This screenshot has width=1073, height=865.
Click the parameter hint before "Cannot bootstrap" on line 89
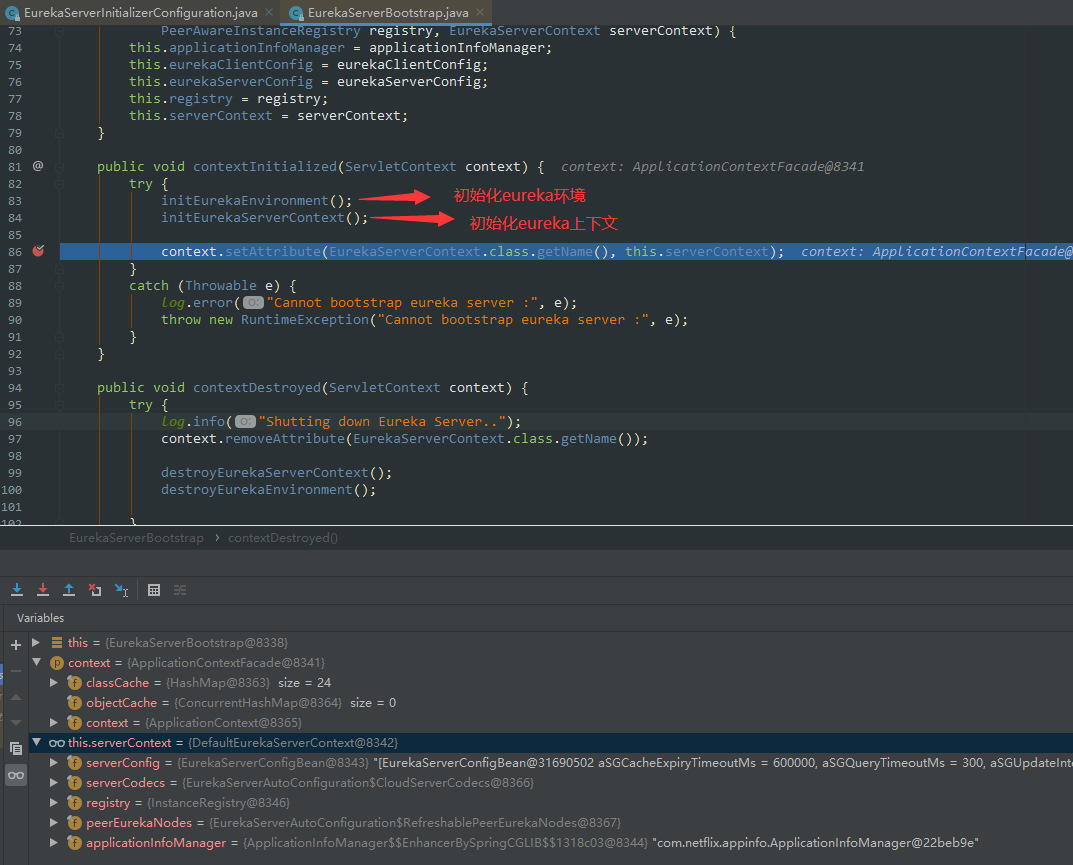253,302
